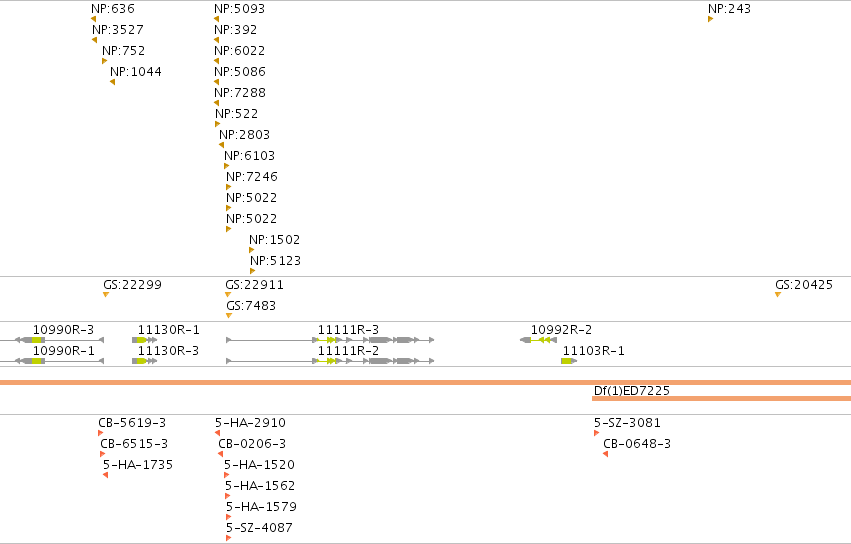Click the yellow gene glyph under 11103R-1
Viewport: 851px width, 544px height.
pyautogui.click(x=569, y=361)
